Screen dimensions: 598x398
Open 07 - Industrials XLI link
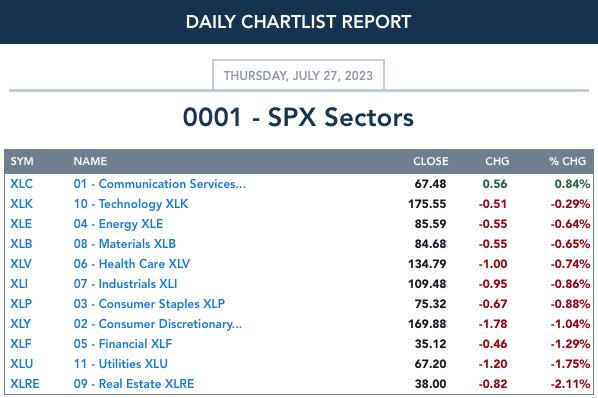pos(125,284)
